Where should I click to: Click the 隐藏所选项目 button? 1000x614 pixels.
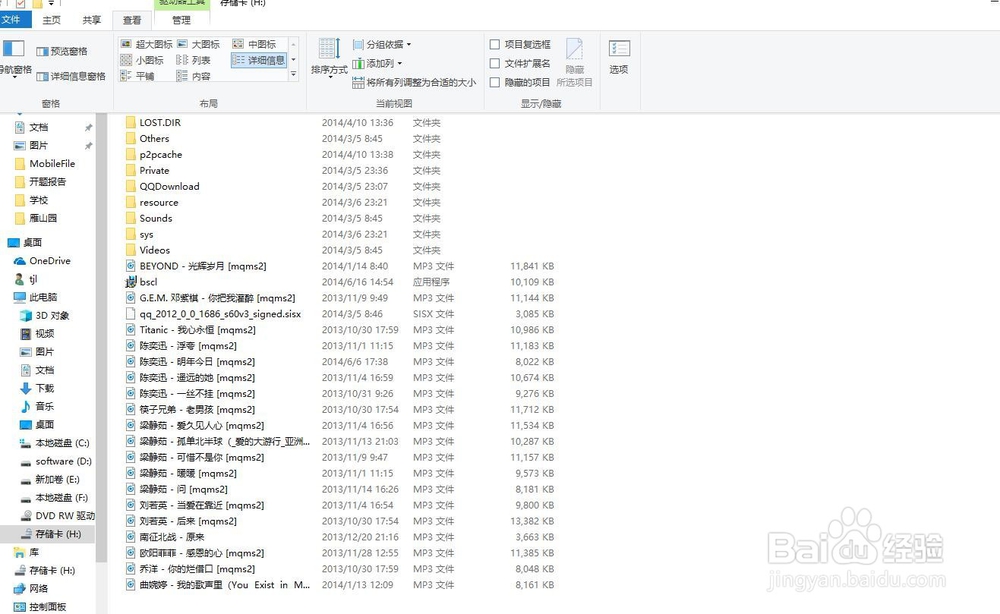click(x=574, y=62)
